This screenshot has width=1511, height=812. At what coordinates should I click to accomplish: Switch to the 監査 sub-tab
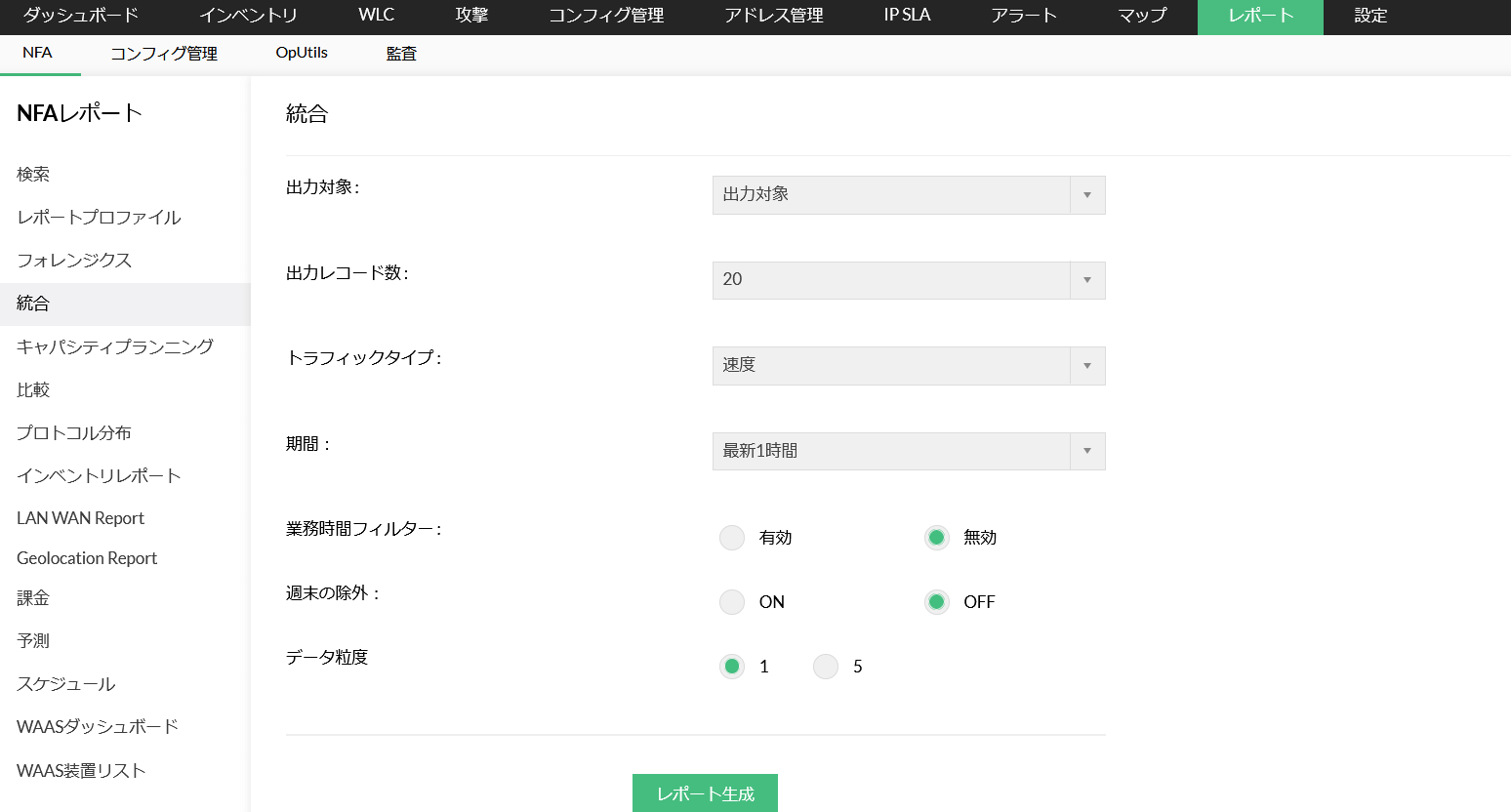401,54
